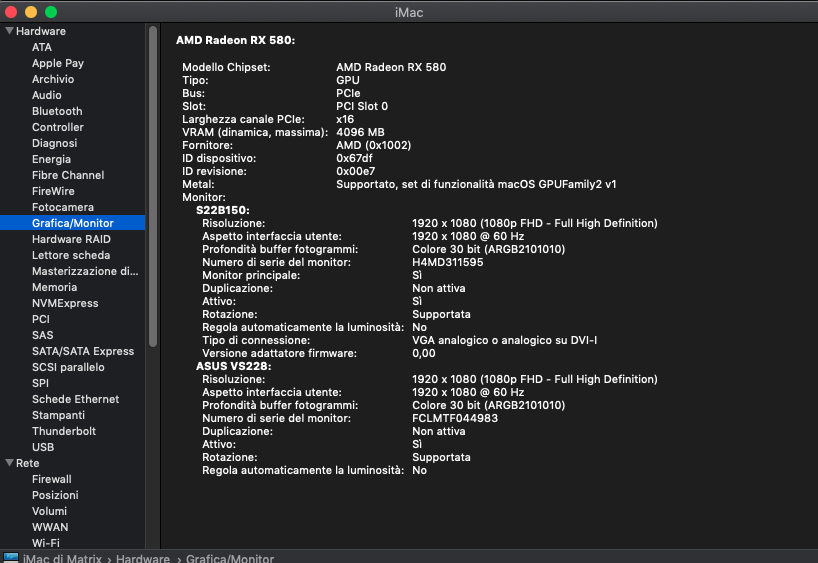
Task: Select SAS in the sidebar
Action: [42, 335]
